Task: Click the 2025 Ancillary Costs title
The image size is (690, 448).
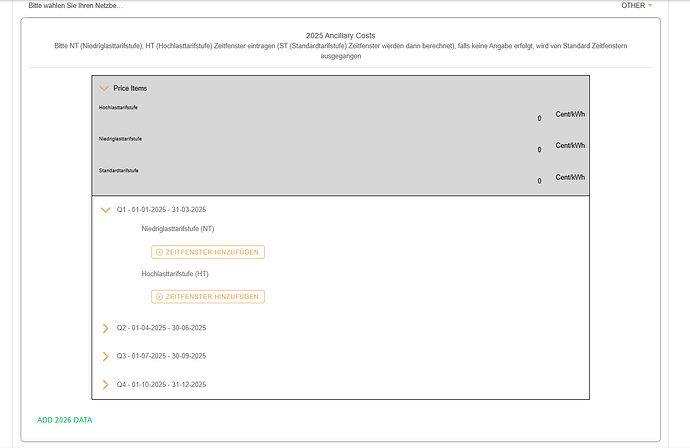Action: tap(341, 35)
